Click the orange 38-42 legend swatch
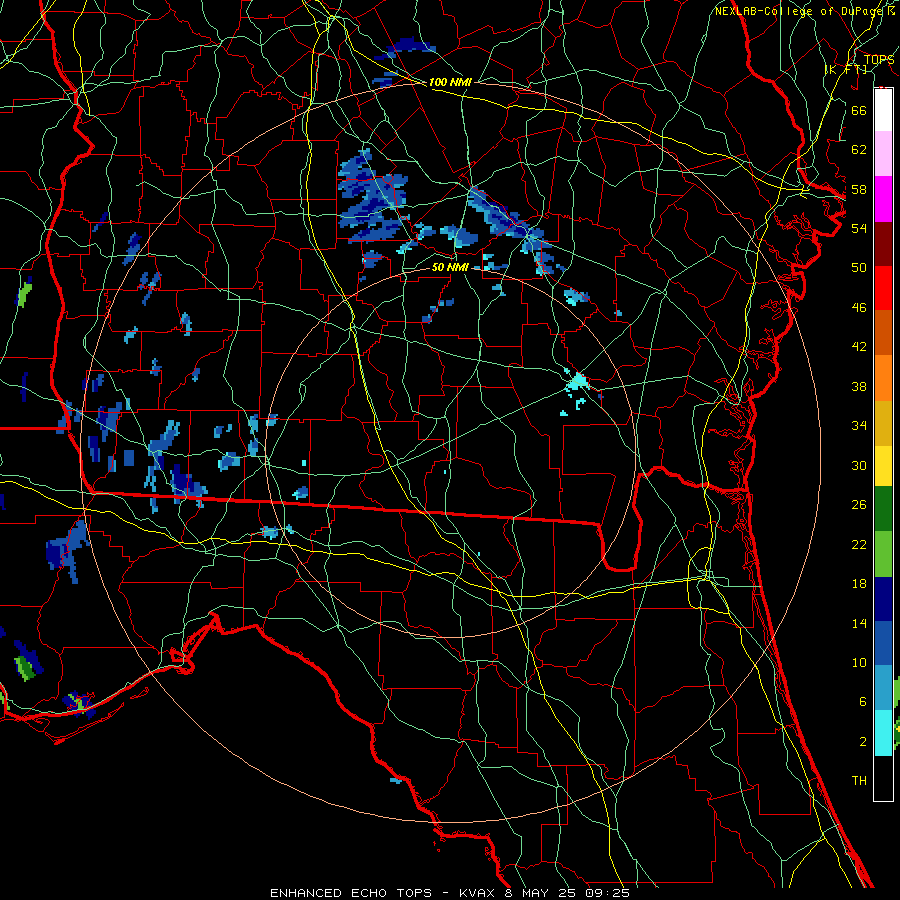900x900 pixels. (x=883, y=378)
